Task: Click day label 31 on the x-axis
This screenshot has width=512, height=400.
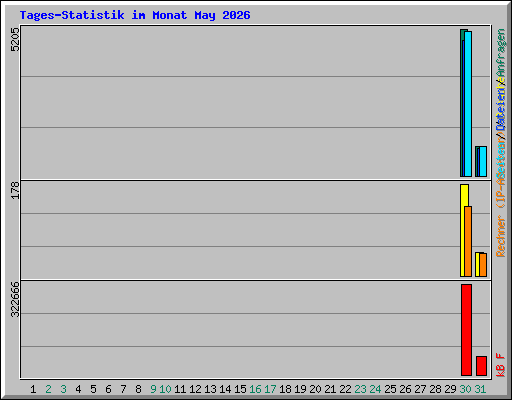Action: pos(480,389)
